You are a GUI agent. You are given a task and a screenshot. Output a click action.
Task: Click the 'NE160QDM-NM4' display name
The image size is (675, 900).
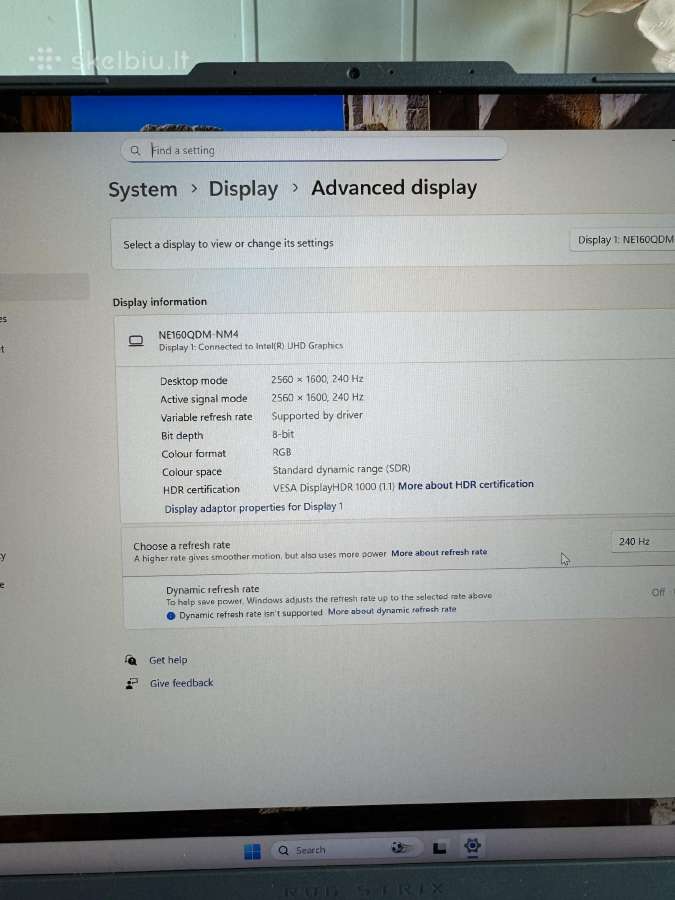(x=199, y=334)
